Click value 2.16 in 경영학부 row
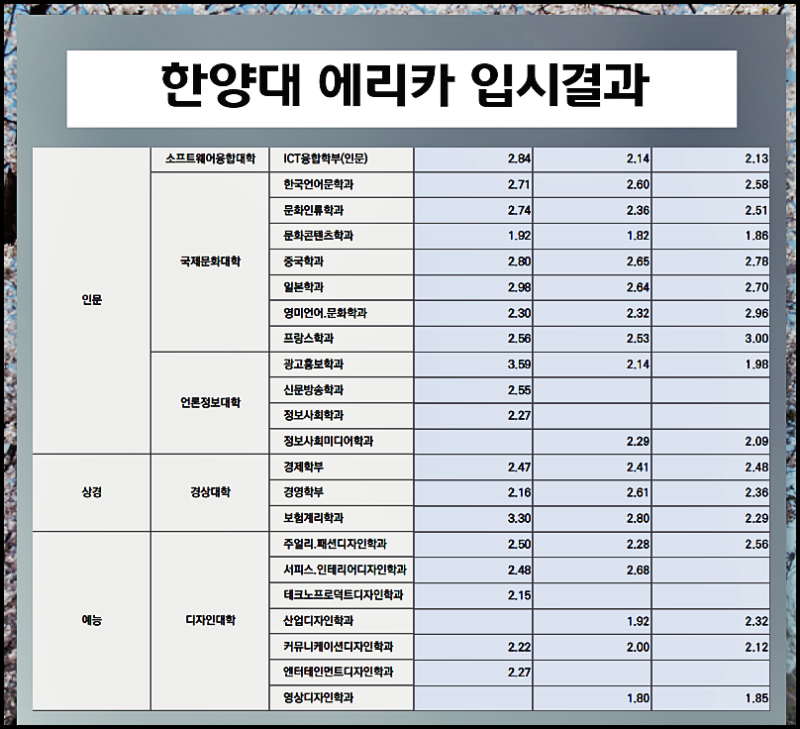 point(519,492)
